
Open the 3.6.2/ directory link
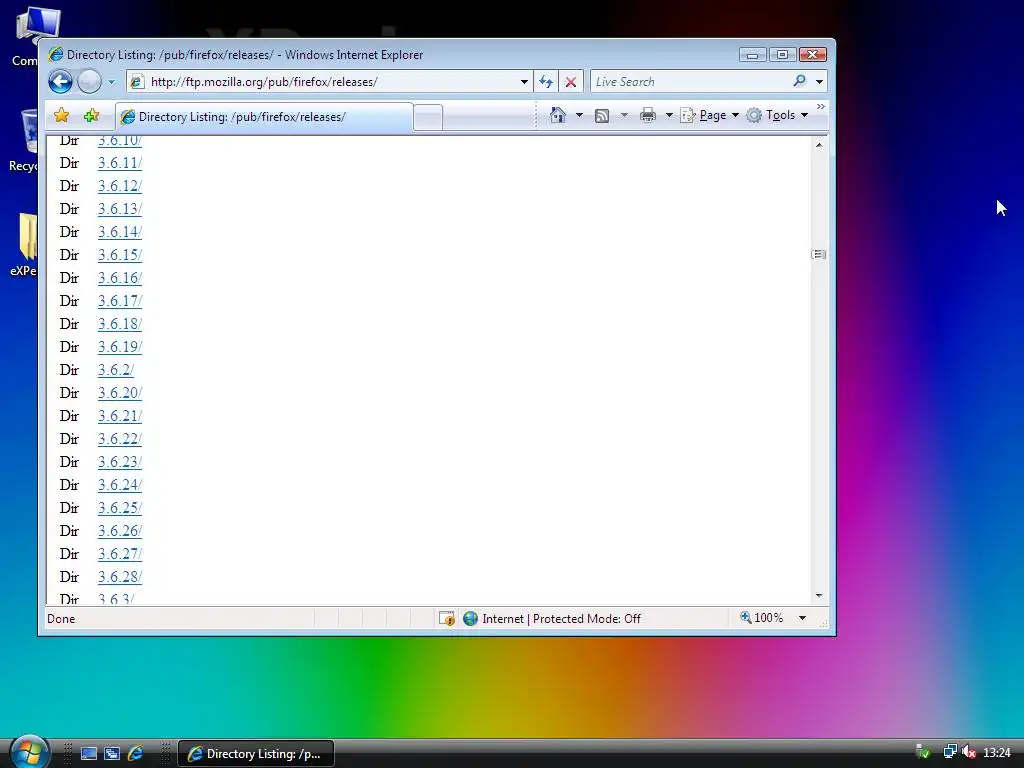[x=116, y=370]
